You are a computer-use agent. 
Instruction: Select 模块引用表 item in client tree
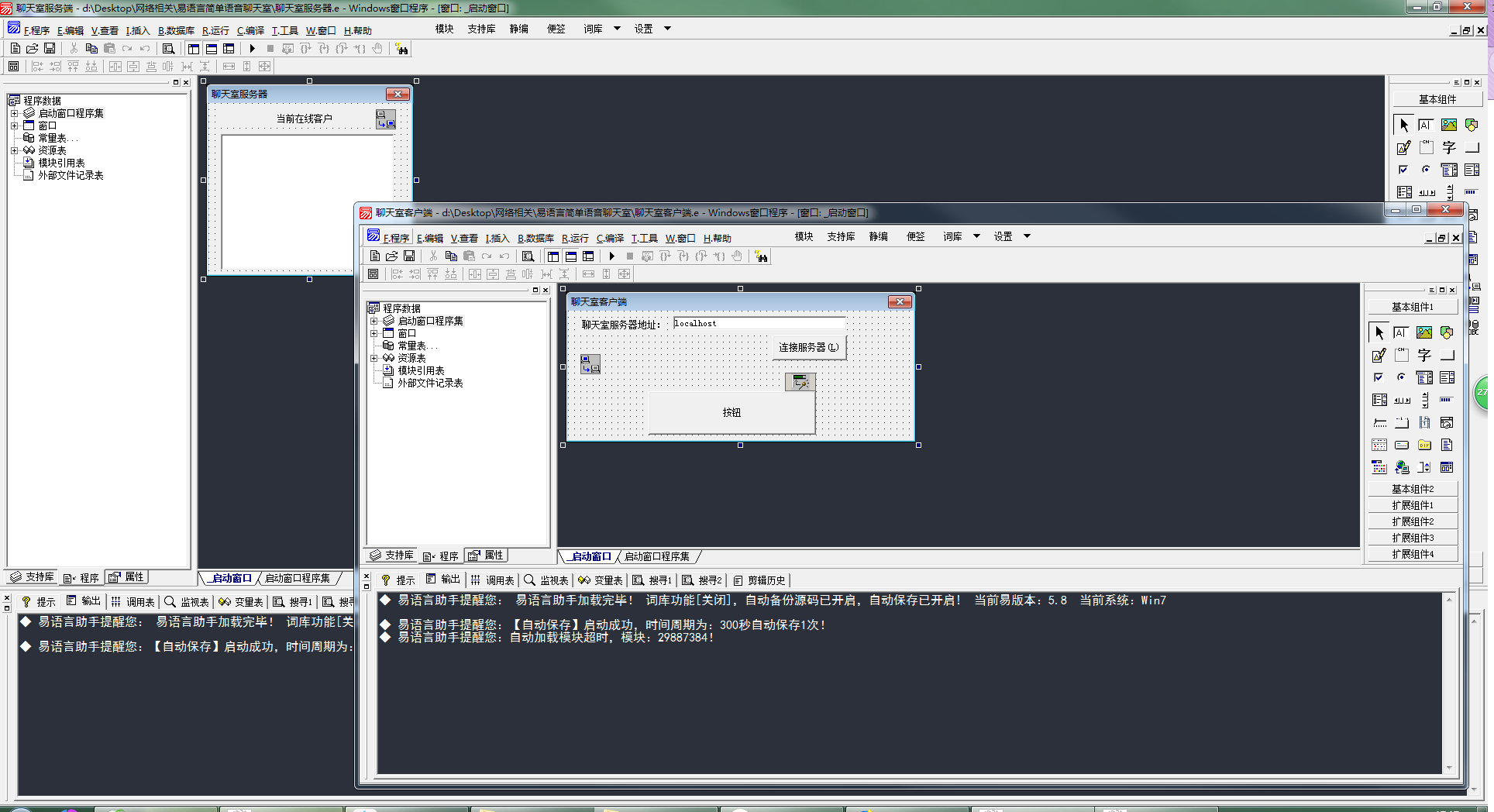[421, 370]
